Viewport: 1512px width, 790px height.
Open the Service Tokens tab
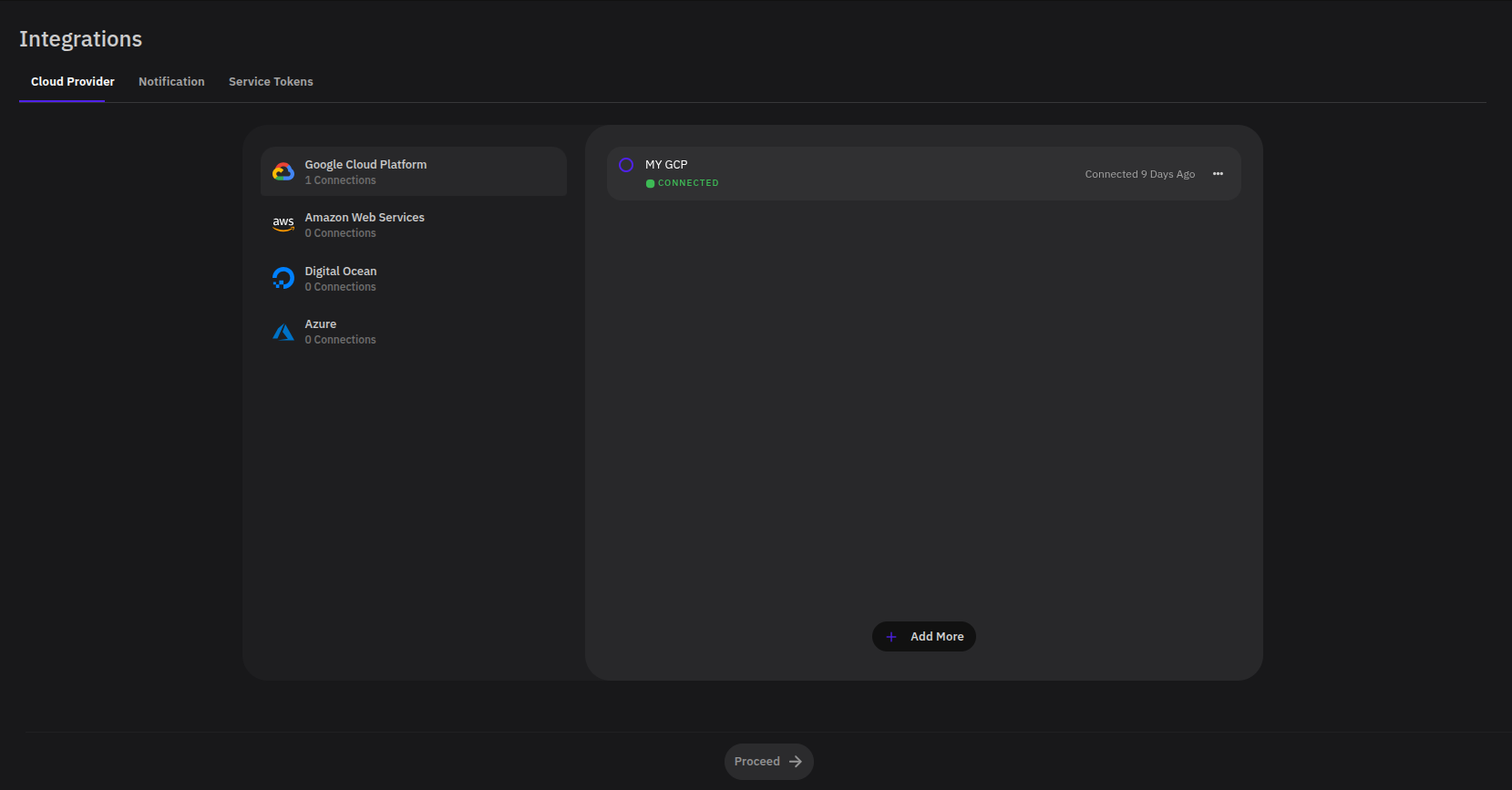pos(271,82)
